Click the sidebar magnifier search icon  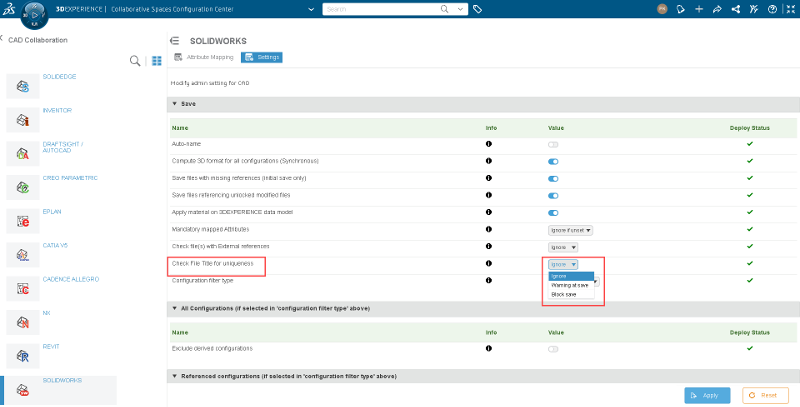click(135, 61)
